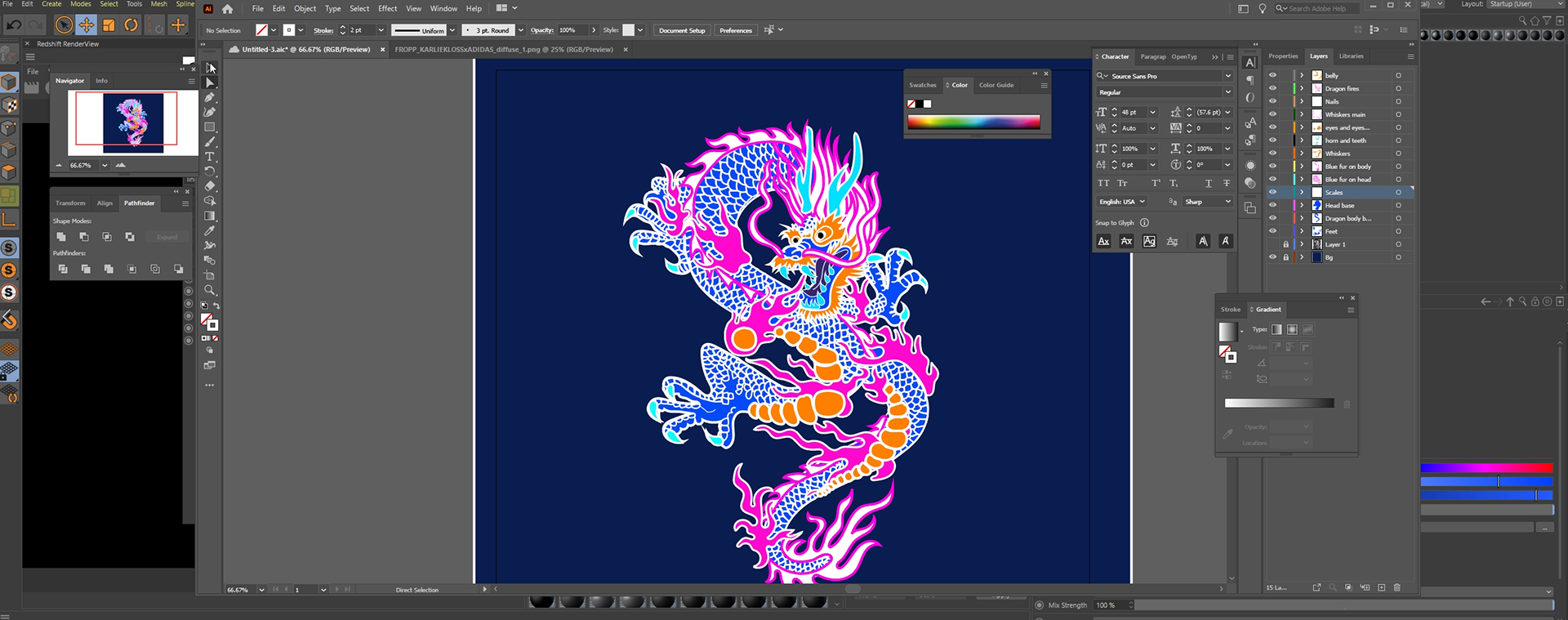Screen dimensions: 1568x620
Task: Unlock Layer 1 lock icon
Action: (1285, 244)
